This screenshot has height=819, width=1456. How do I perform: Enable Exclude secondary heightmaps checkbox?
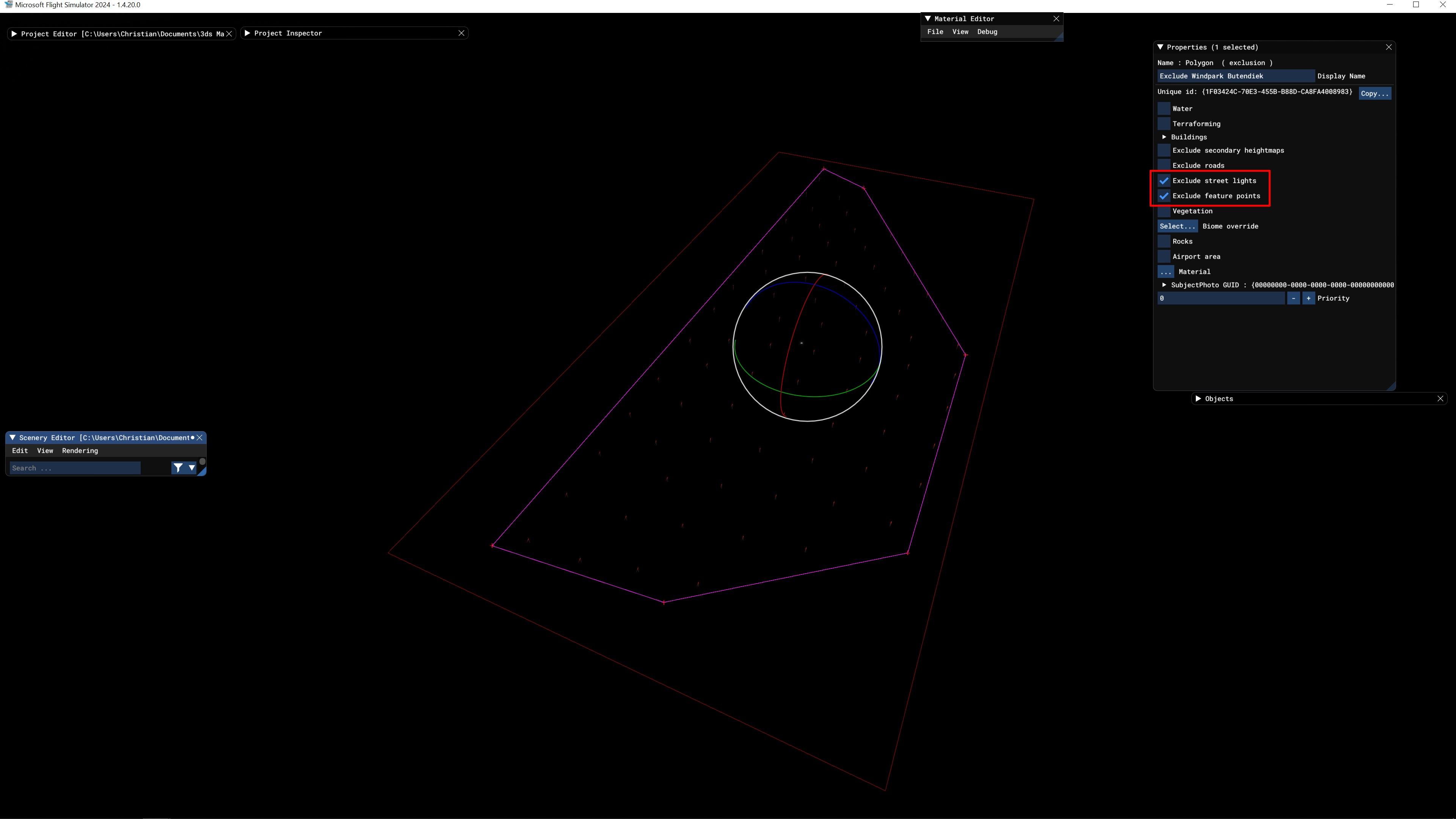coord(1164,151)
